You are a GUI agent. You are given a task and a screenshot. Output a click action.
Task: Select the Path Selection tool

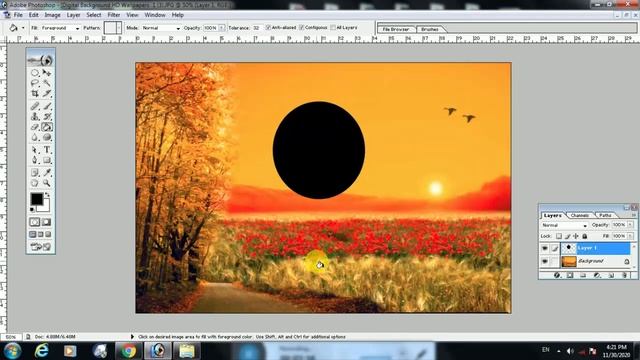[x=35, y=150]
